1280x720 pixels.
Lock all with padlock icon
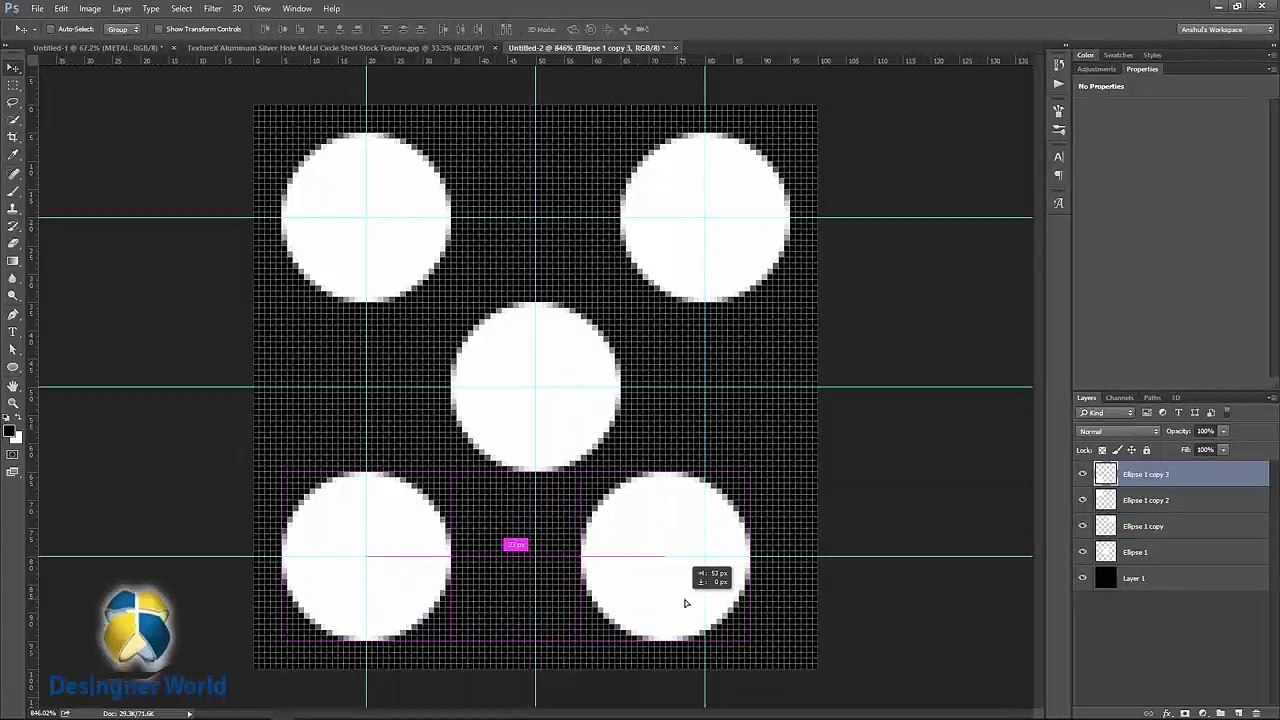tap(1146, 450)
